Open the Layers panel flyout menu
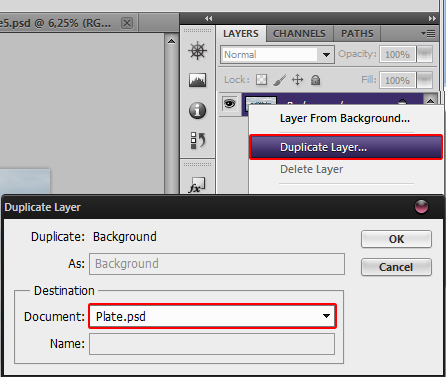Image resolution: width=446 pixels, height=377 pixels. point(428,33)
